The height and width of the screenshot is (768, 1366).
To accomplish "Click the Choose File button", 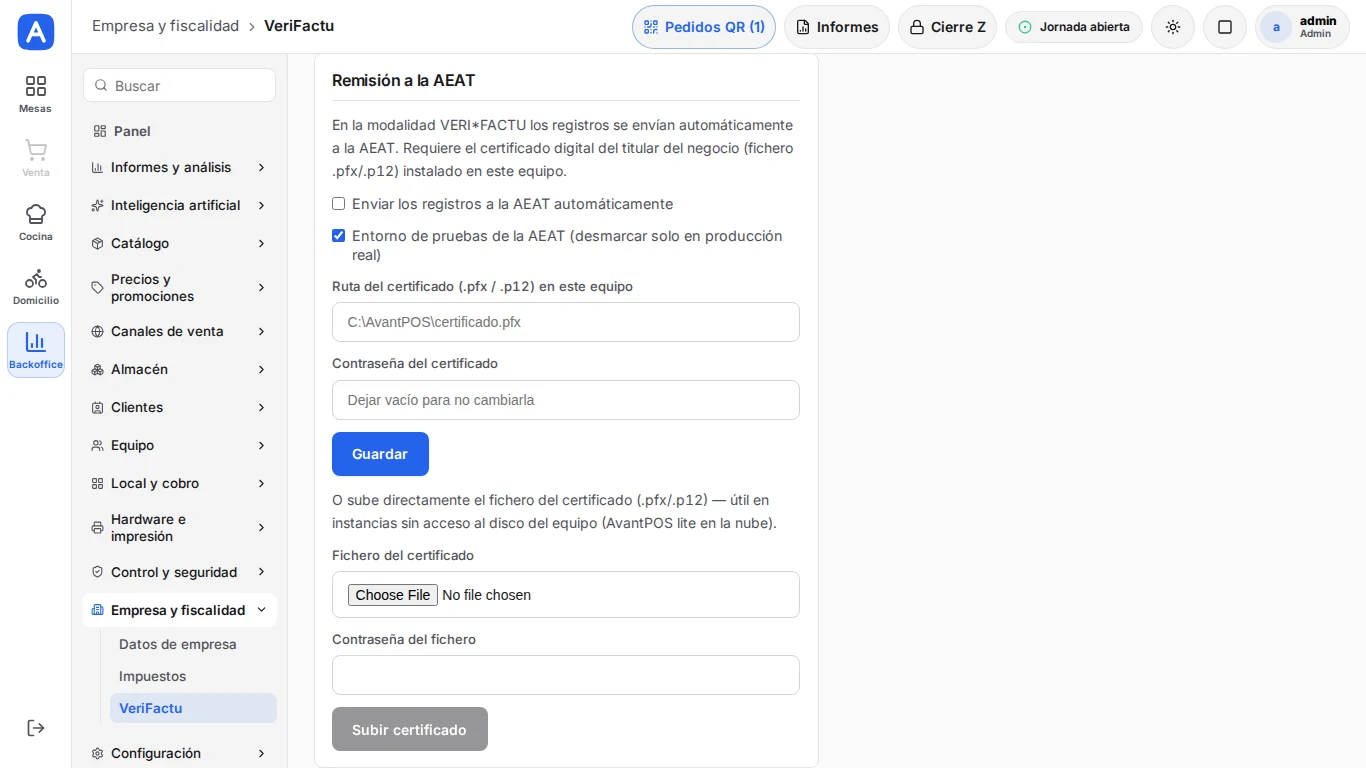I will click(393, 595).
